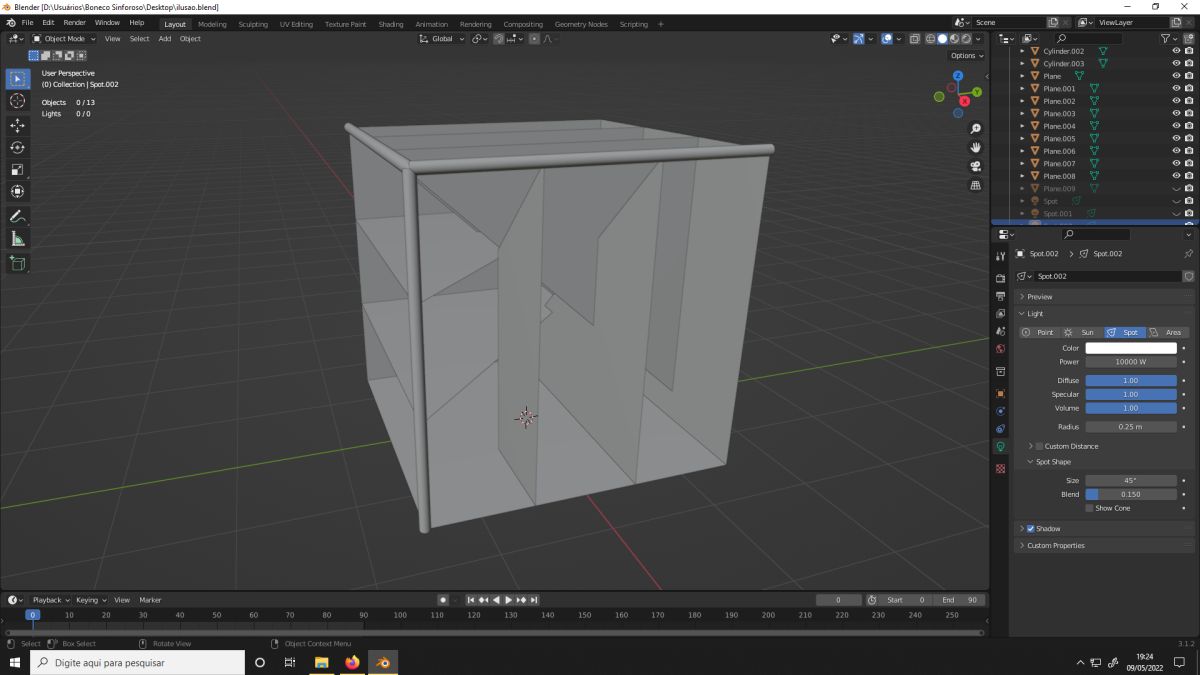
Task: Enable the Custom Distance checkbox
Action: point(1039,446)
